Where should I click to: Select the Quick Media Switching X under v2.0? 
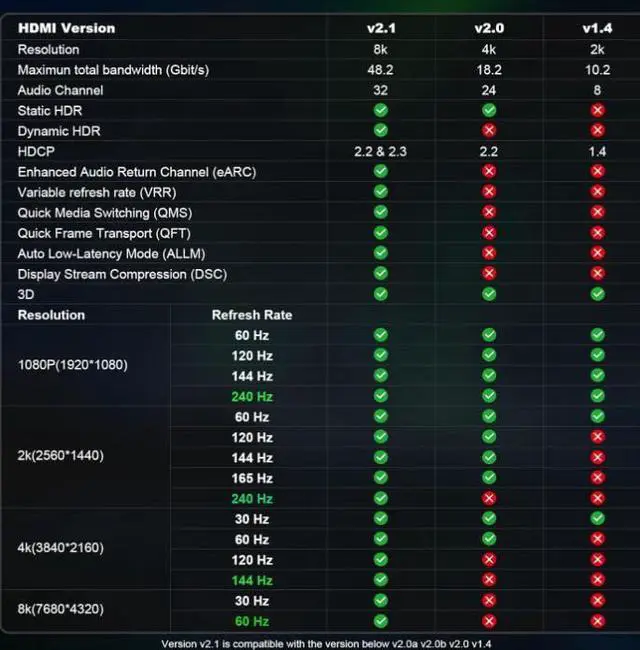click(x=488, y=212)
